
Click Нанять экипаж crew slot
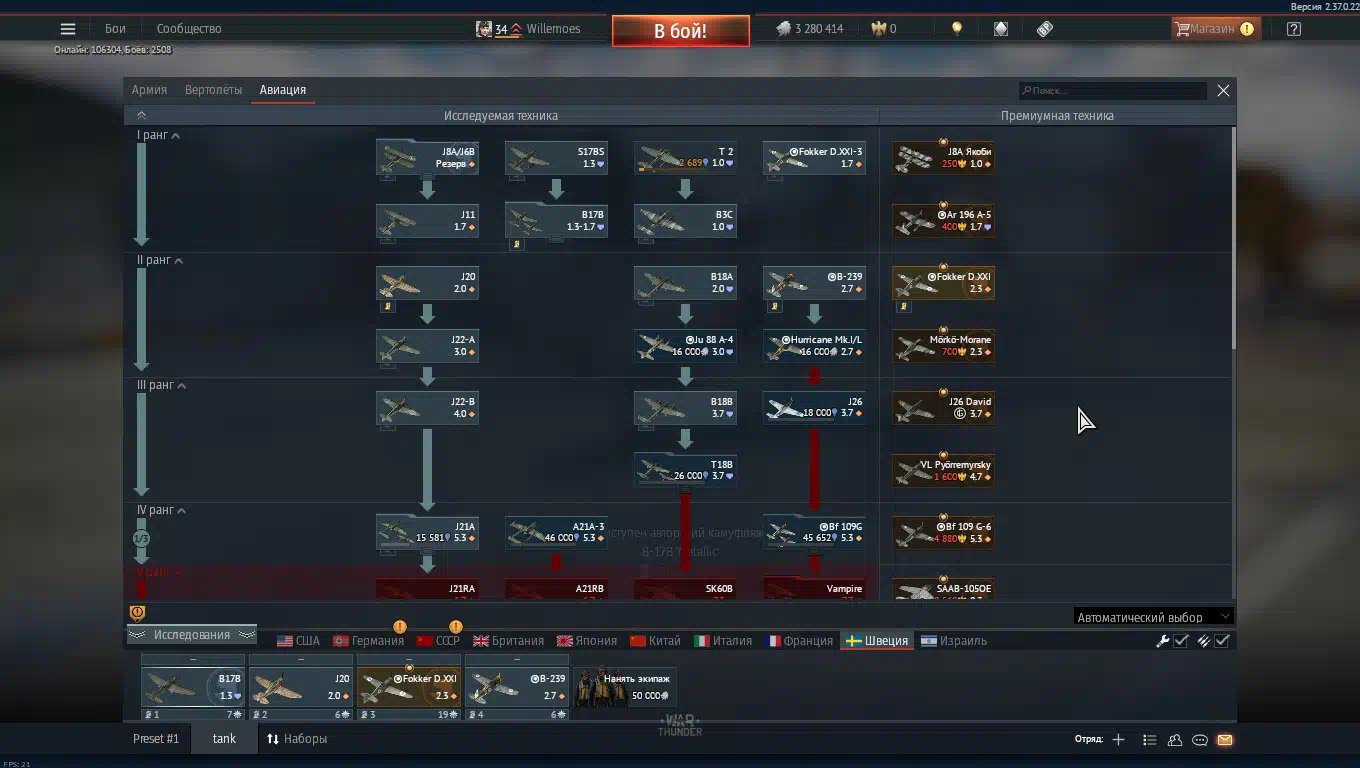(625, 688)
